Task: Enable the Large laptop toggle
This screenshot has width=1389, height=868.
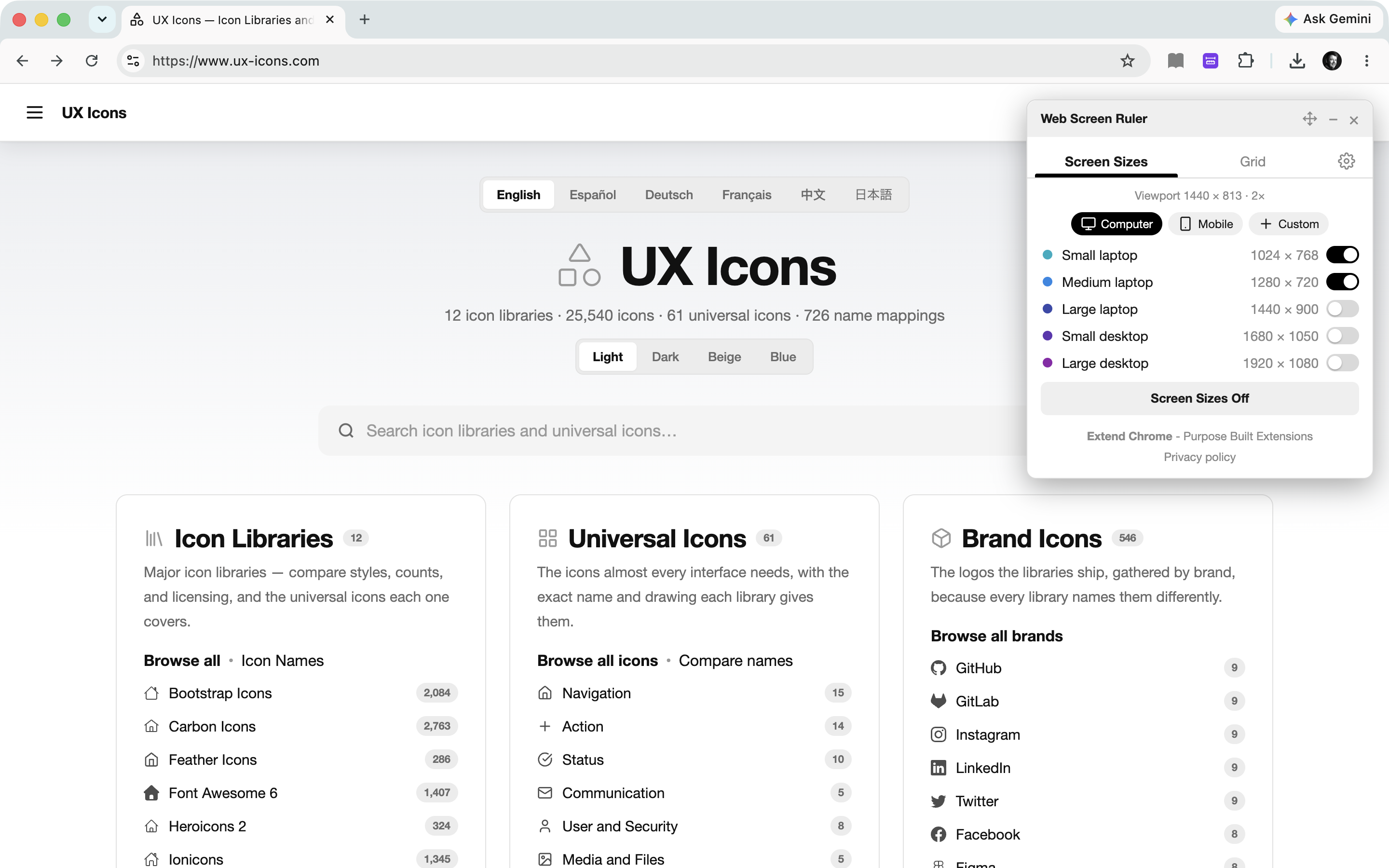Action: tap(1342, 309)
